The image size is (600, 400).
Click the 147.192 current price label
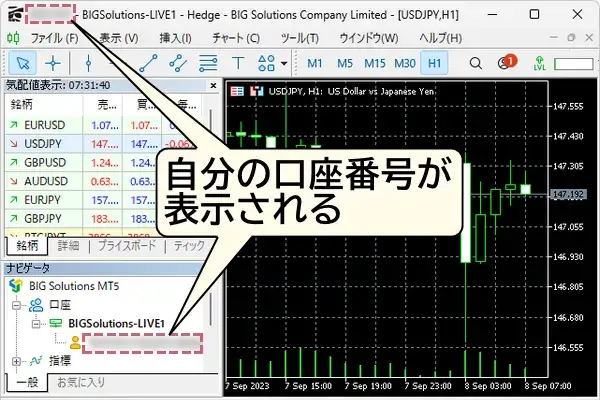click(x=568, y=194)
